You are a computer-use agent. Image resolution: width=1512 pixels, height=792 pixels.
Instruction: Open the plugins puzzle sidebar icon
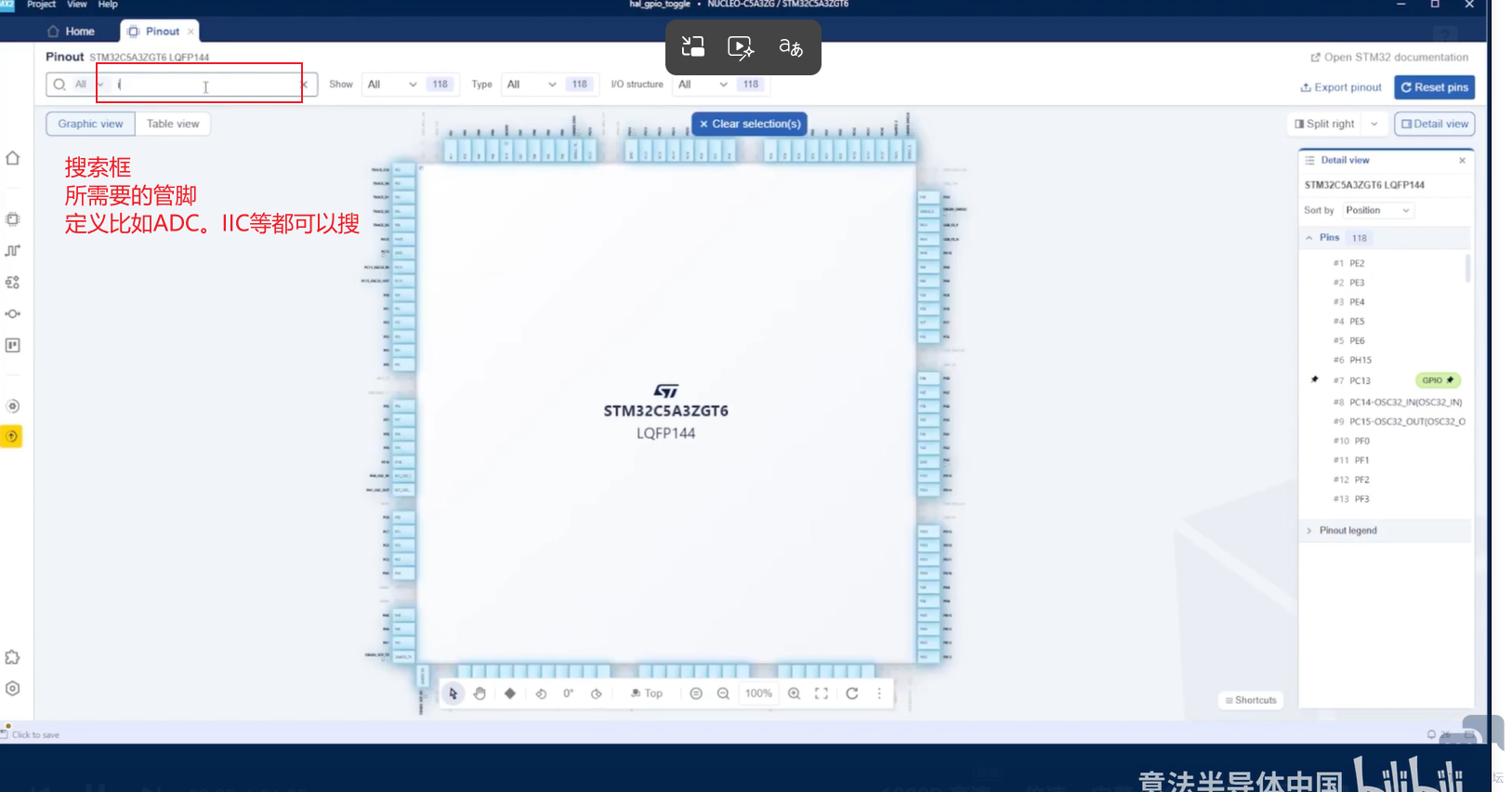13,657
